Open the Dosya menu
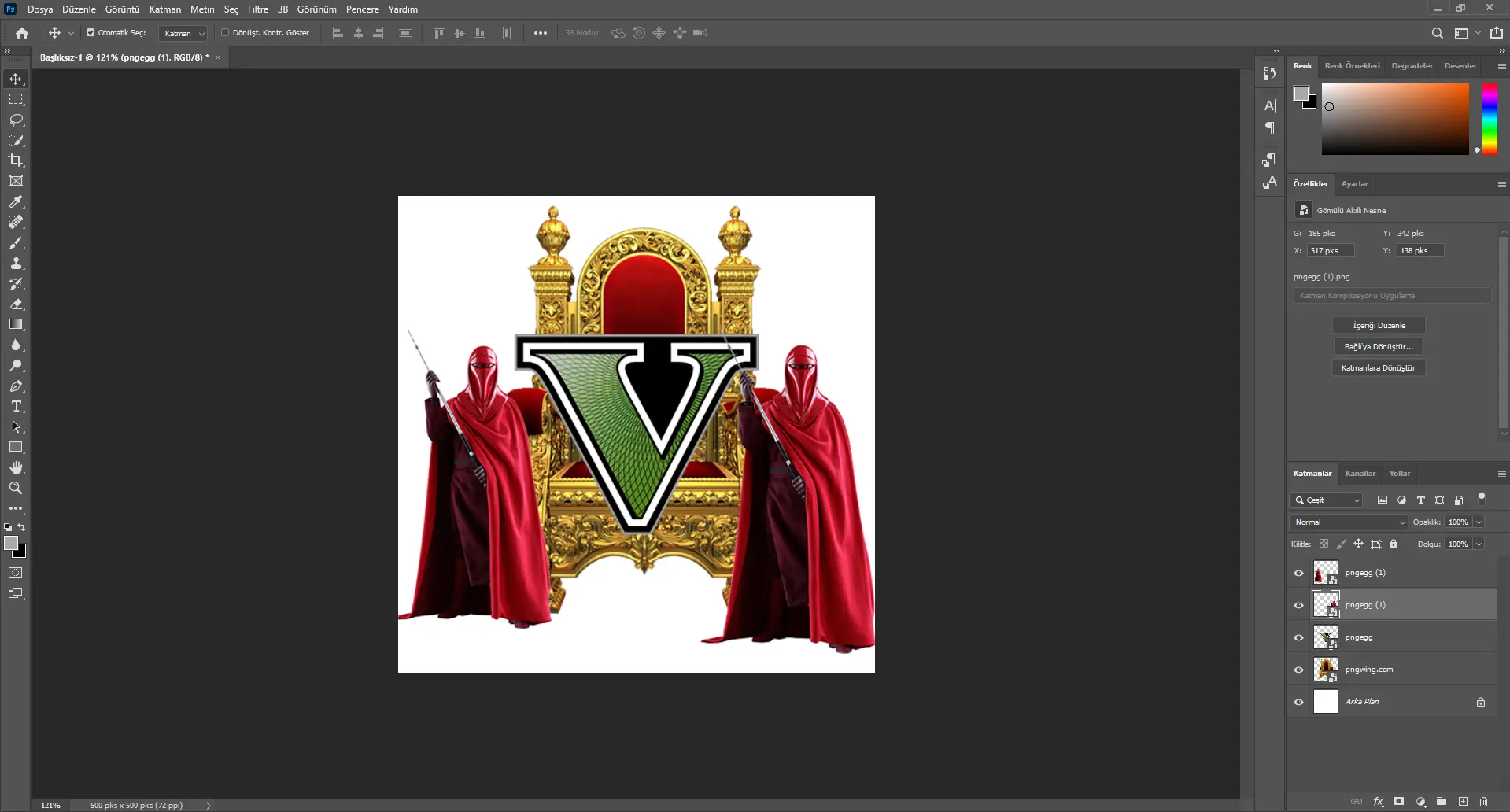1510x812 pixels. pos(40,9)
